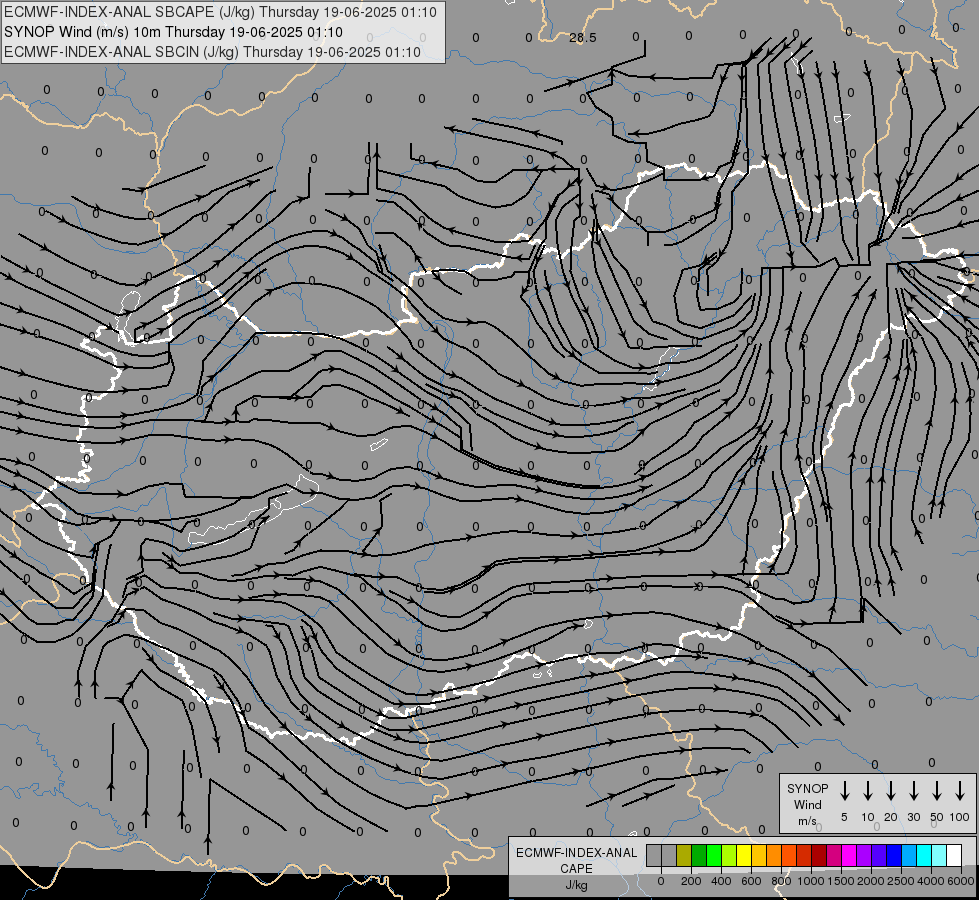Click the 28.5 value on the map
Viewport: 979px width, 900px height.
coord(583,37)
